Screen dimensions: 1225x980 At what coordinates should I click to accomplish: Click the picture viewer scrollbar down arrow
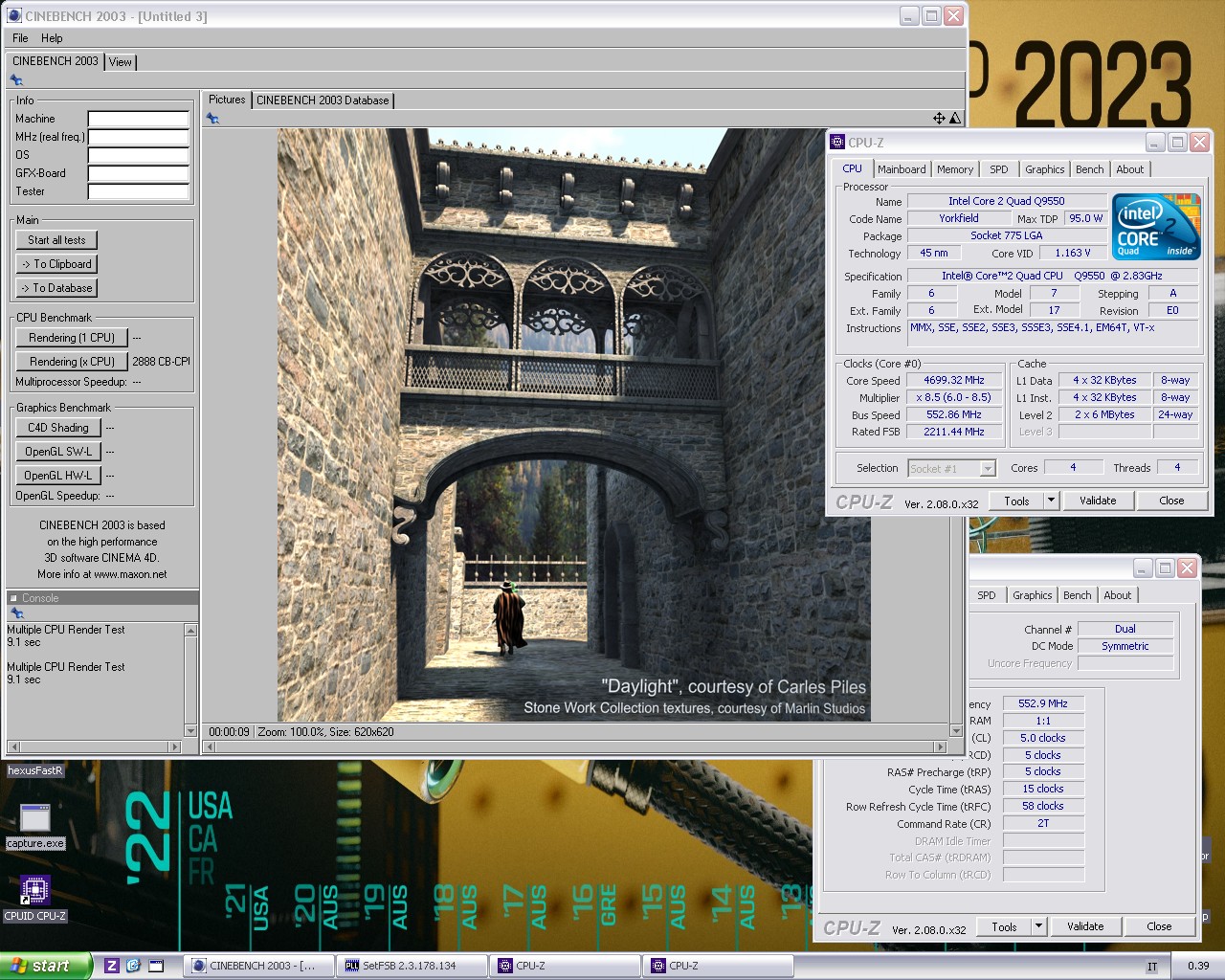(x=956, y=731)
